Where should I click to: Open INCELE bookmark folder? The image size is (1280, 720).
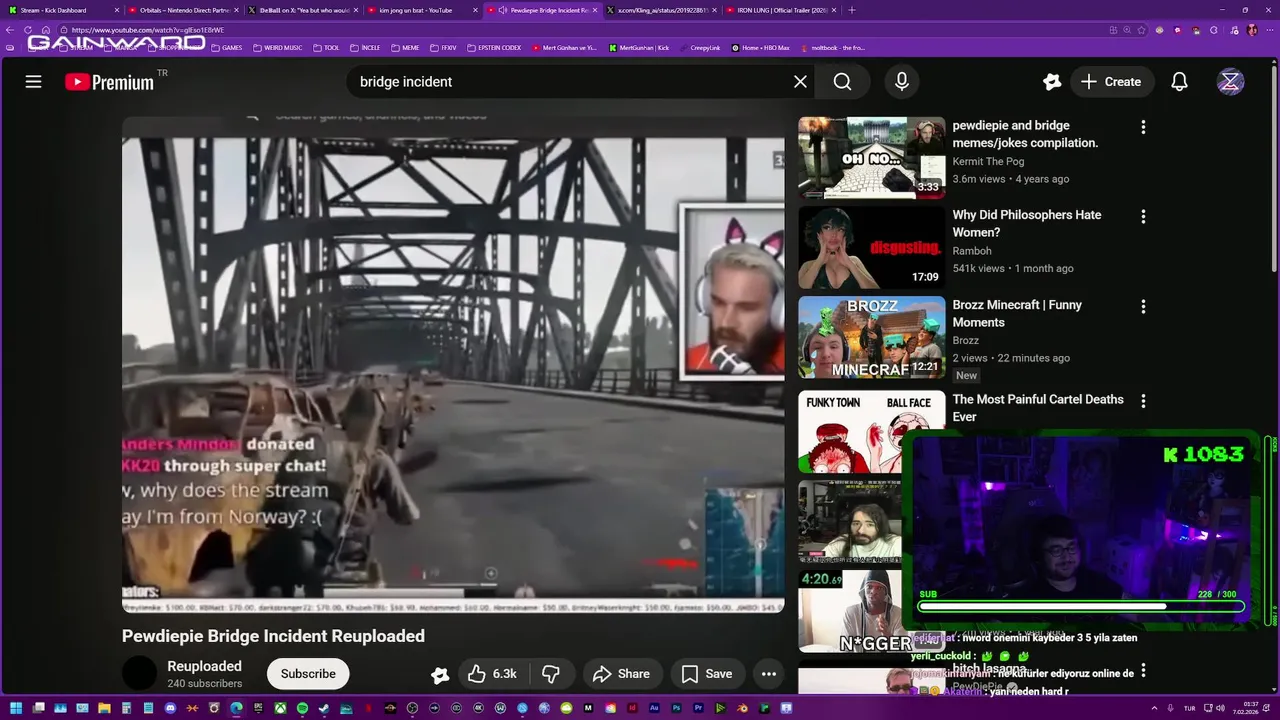[365, 48]
